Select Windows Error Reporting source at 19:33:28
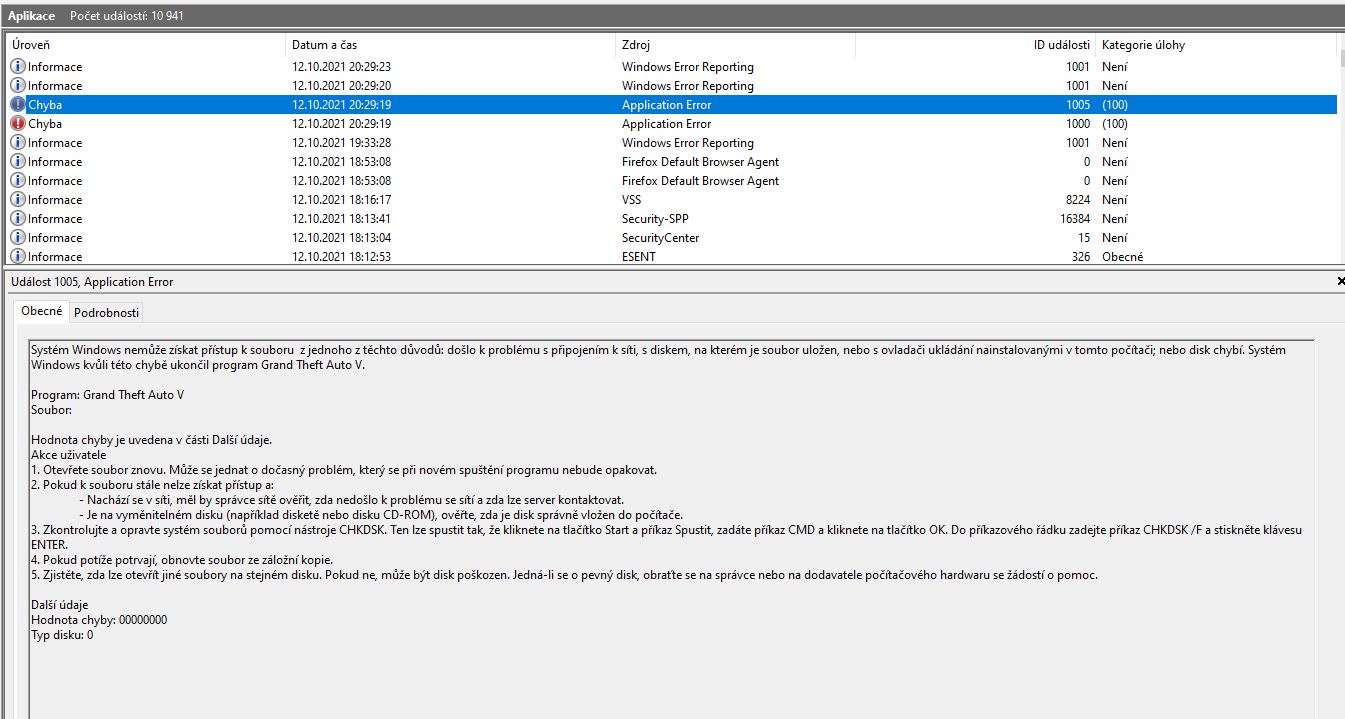This screenshot has width=1345, height=719. (x=688, y=143)
